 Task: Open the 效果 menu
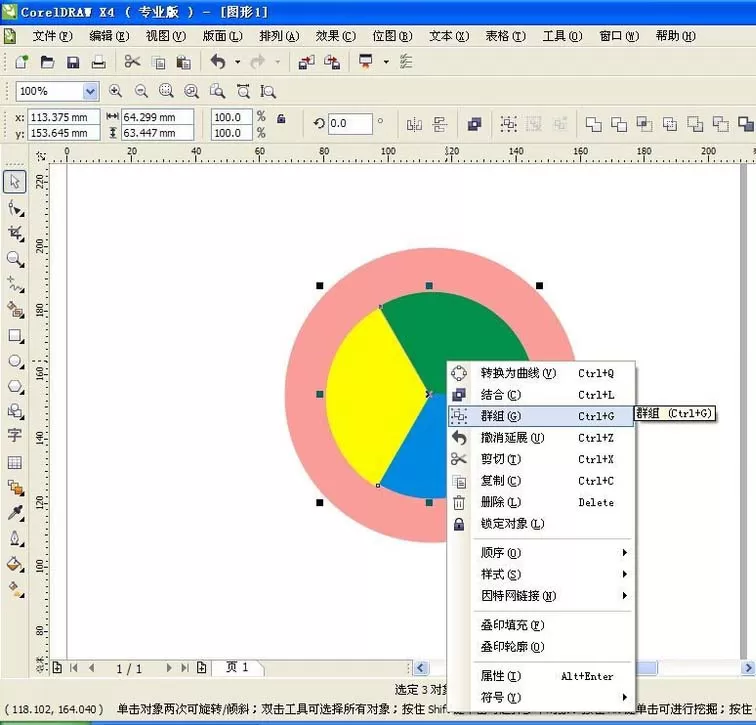pyautogui.click(x=336, y=36)
